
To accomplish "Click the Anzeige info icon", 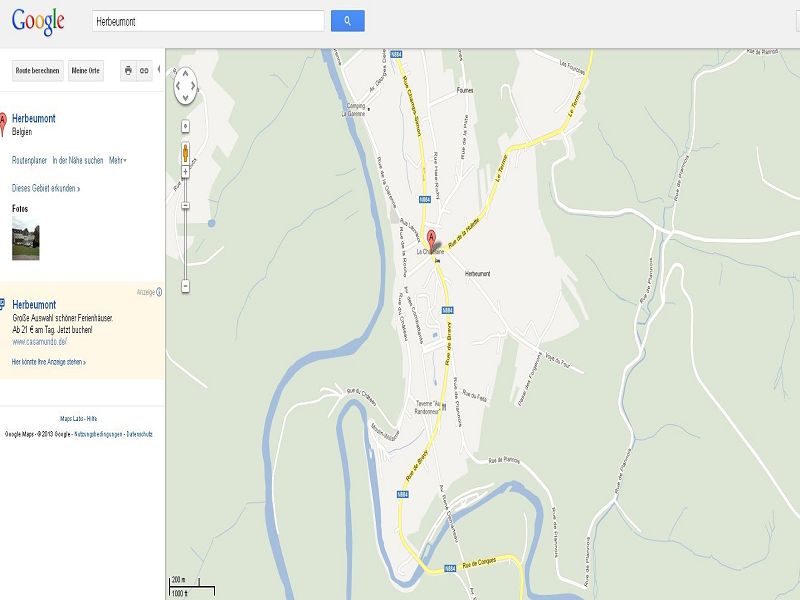I will tap(159, 292).
